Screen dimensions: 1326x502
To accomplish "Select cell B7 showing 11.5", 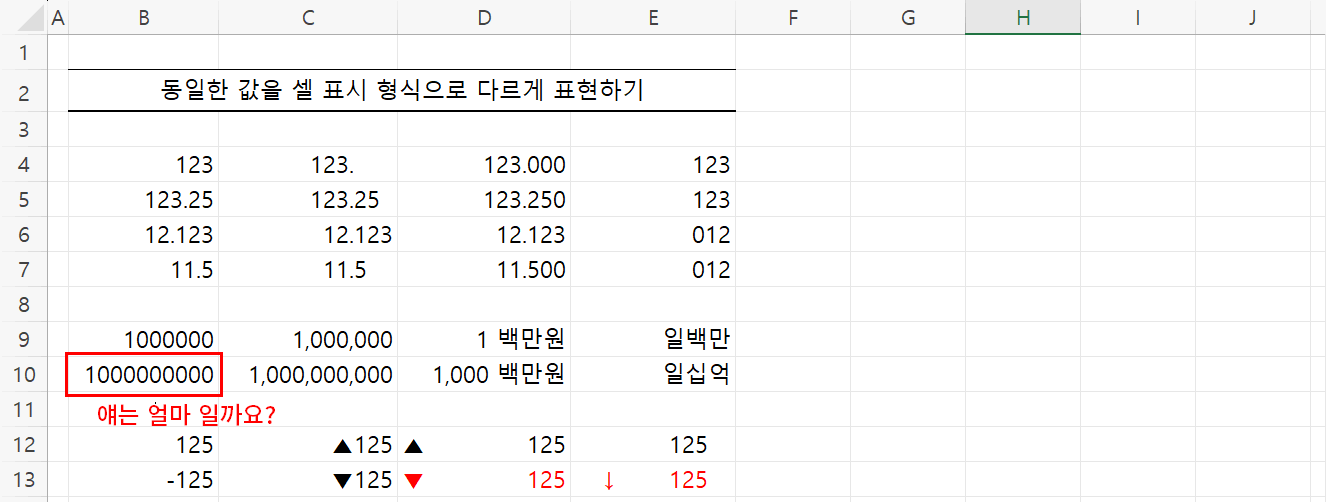I will (144, 270).
